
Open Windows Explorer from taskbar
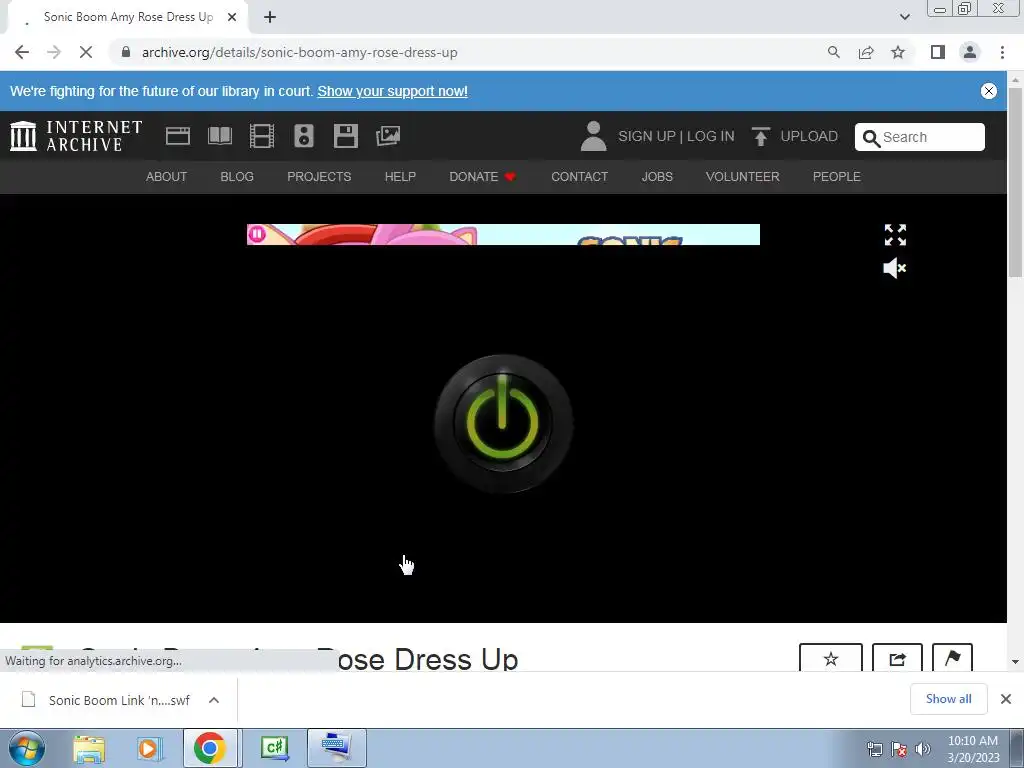(88, 748)
